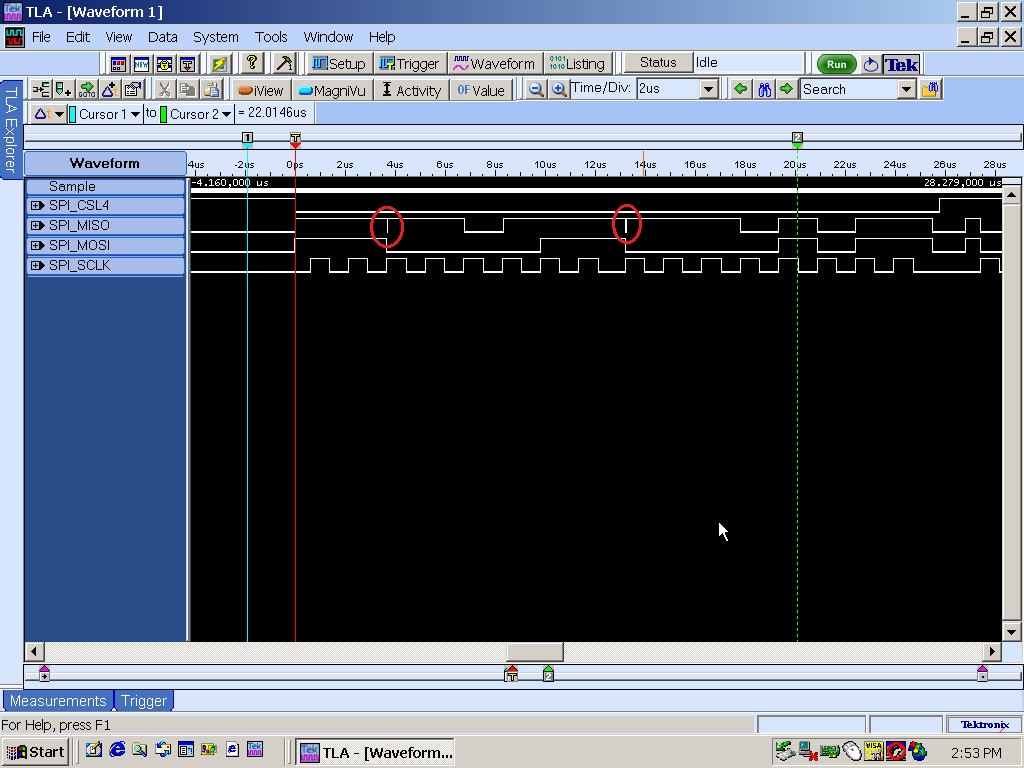
Task: Click the green search backward arrow
Action: (x=741, y=89)
